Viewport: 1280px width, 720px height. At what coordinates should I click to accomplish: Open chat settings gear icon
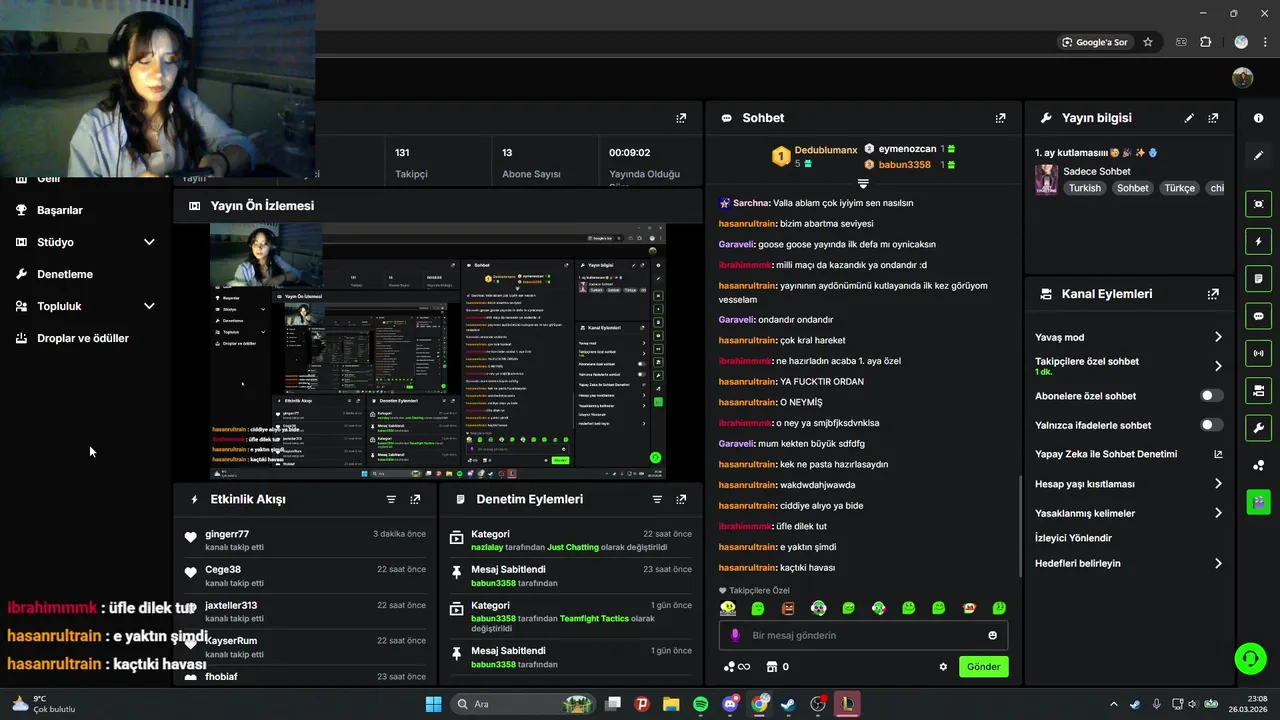click(x=943, y=667)
